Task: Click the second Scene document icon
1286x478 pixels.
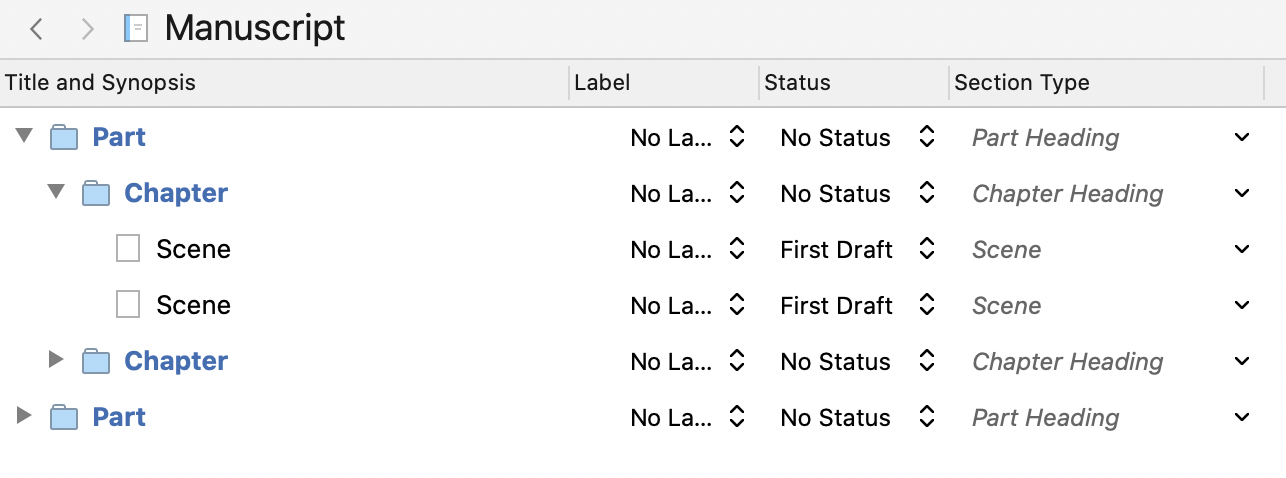Action: 128,305
